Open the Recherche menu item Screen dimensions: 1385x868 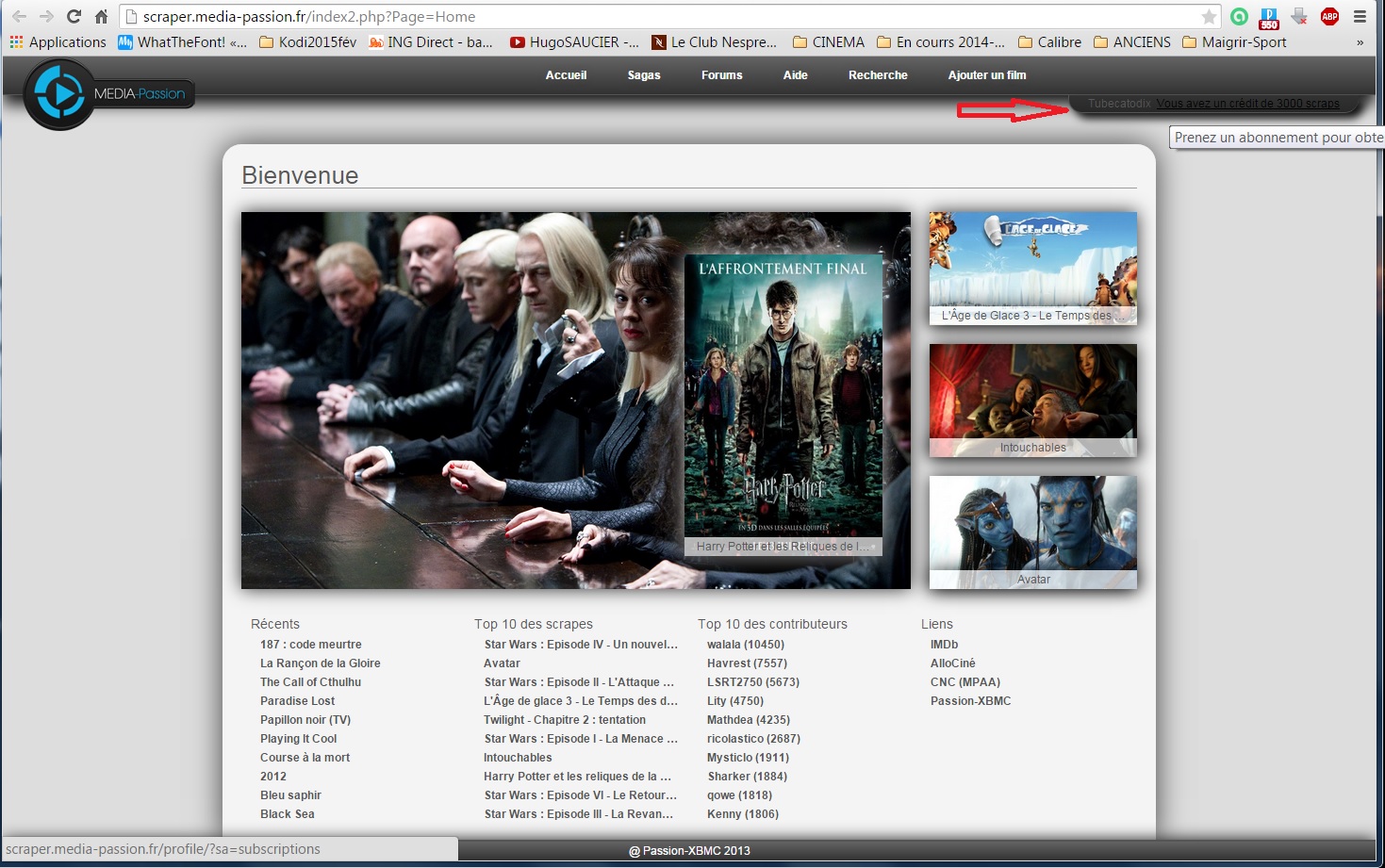coord(878,75)
